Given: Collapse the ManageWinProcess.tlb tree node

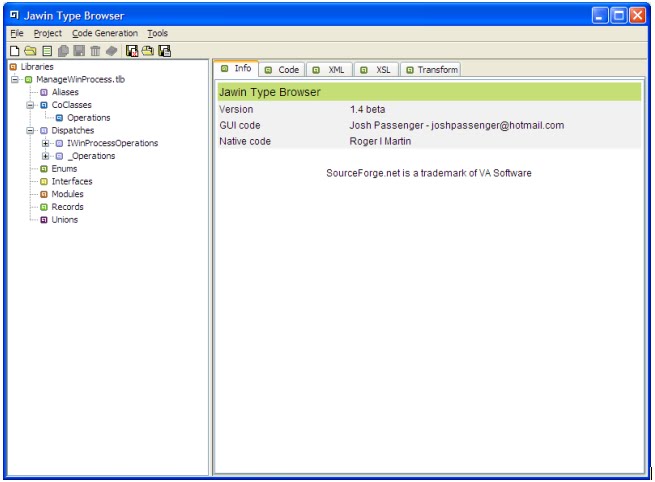Looking at the screenshot, I should (x=15, y=79).
